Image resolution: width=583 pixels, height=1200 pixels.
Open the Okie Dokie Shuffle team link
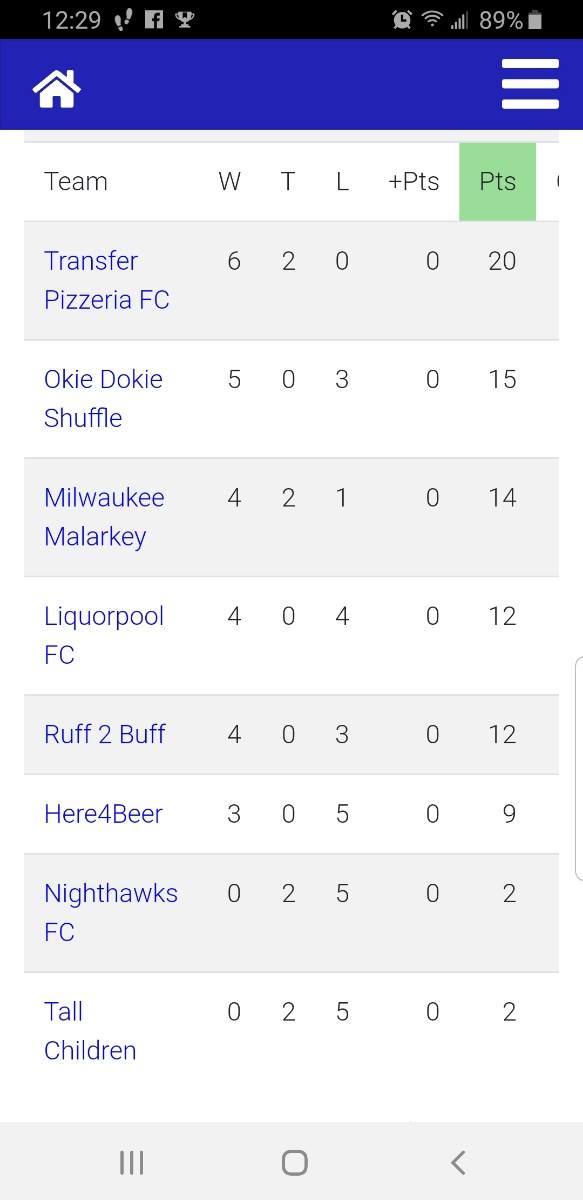pos(103,398)
